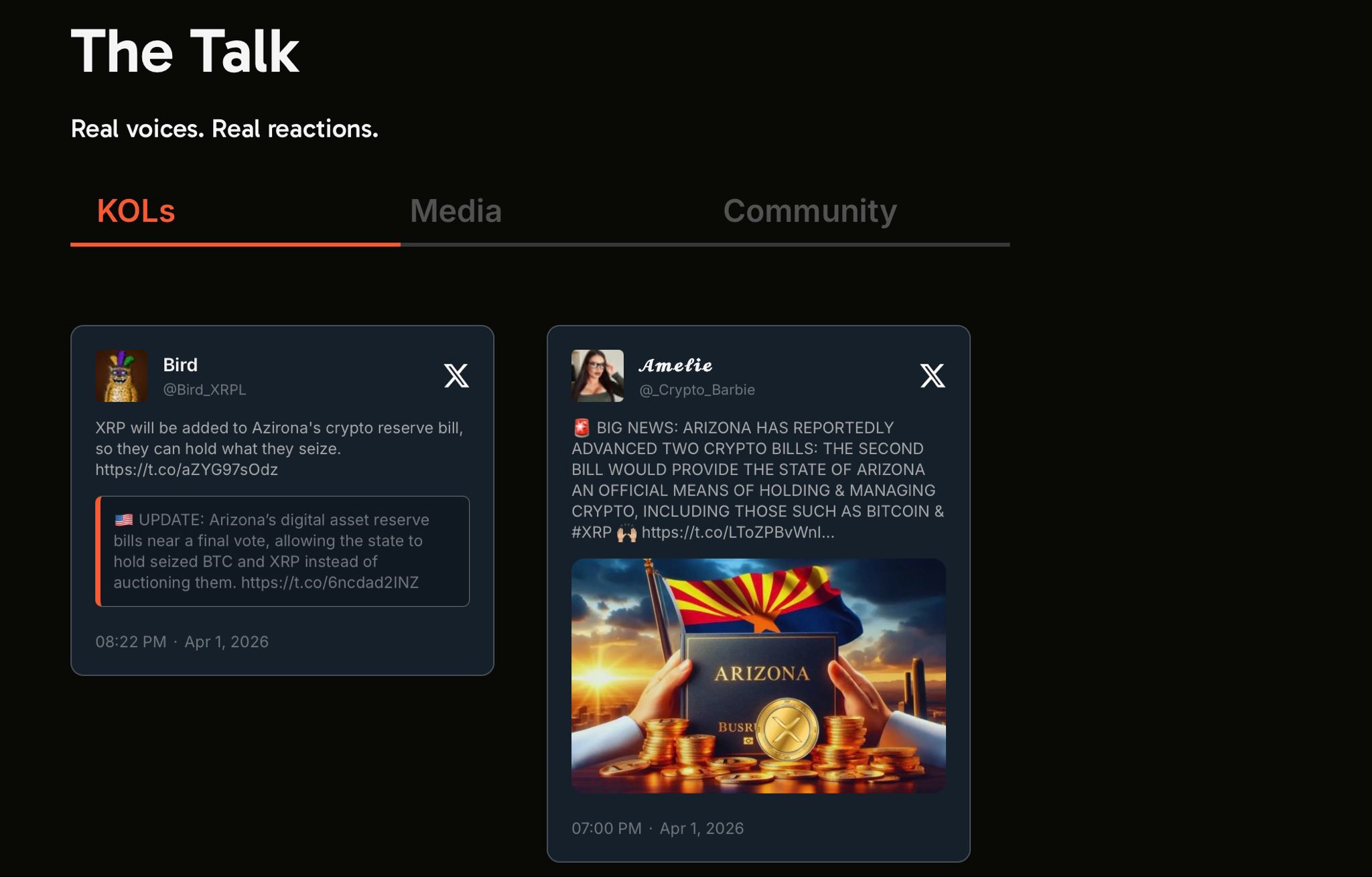
Task: Switch to the Community tab
Action: click(810, 211)
